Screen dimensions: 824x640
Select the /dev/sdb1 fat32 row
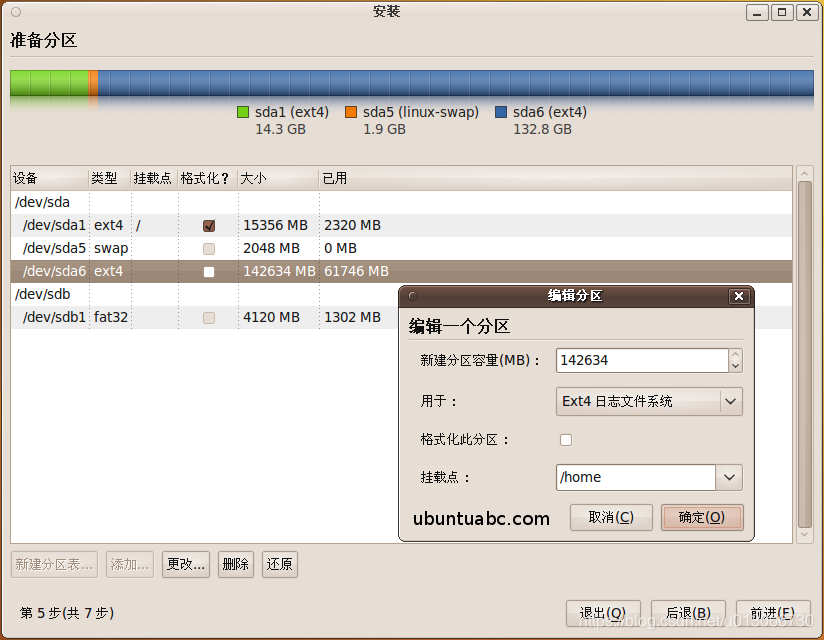(205, 318)
